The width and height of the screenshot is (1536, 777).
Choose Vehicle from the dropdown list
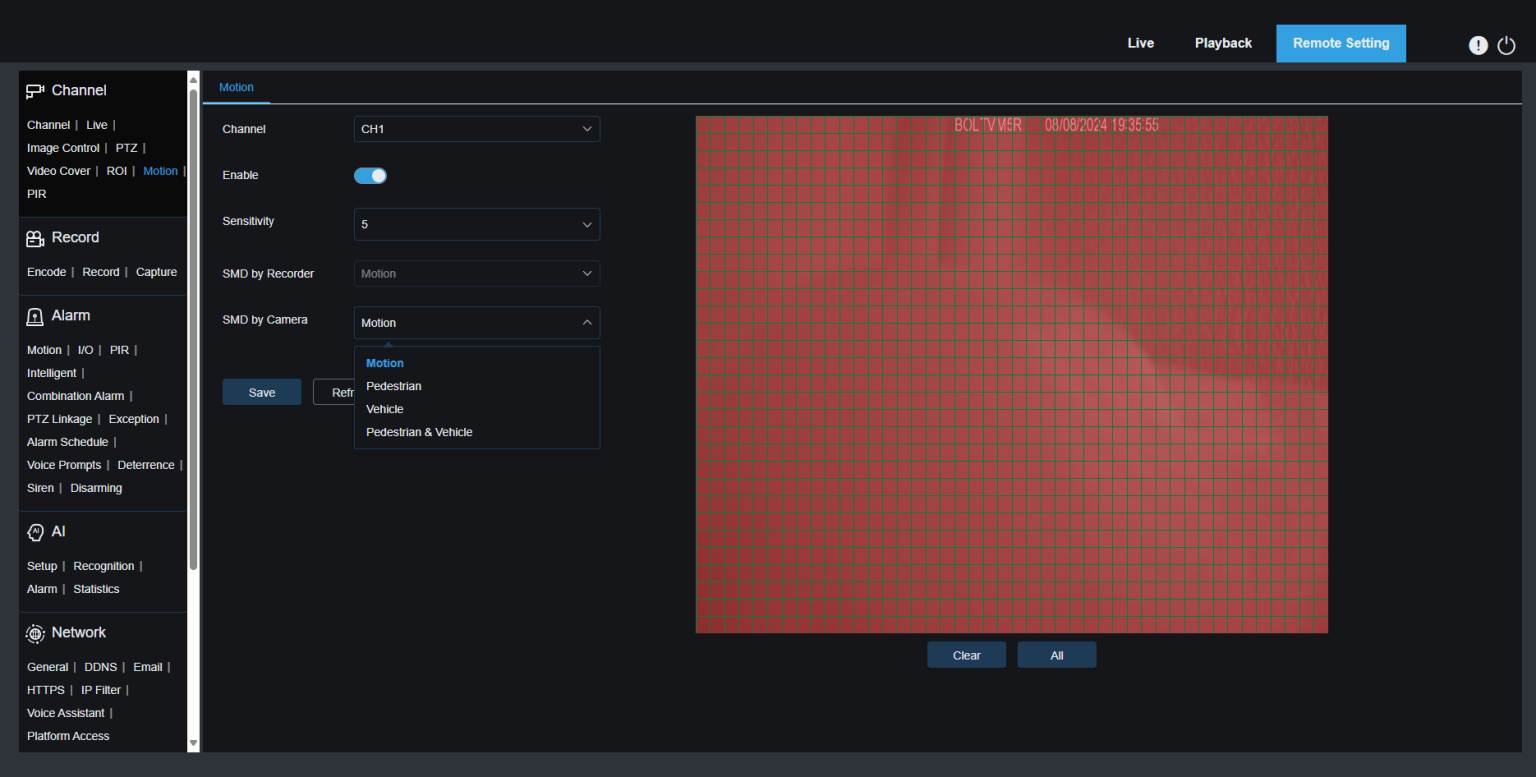[385, 410]
